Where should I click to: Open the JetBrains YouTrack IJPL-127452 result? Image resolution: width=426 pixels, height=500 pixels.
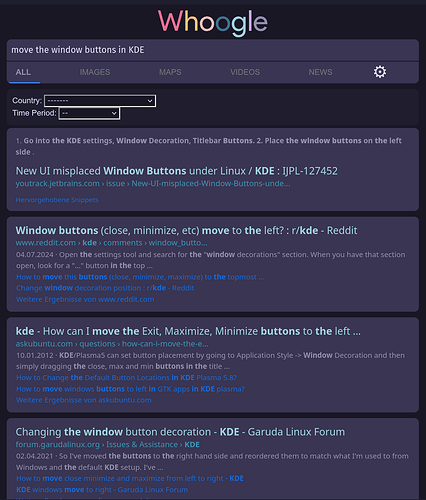(176, 171)
